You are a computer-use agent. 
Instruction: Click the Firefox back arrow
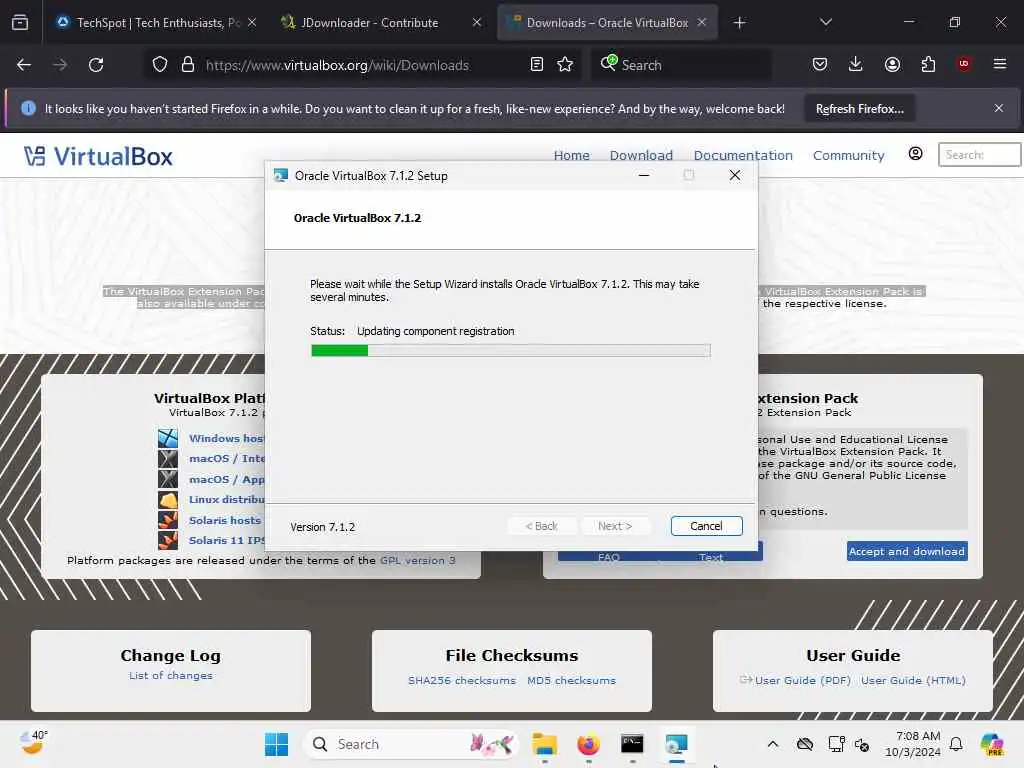(24, 65)
